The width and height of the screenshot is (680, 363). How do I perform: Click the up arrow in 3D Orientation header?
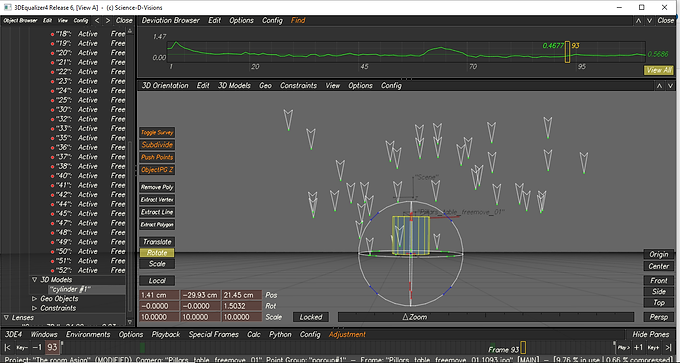click(659, 86)
